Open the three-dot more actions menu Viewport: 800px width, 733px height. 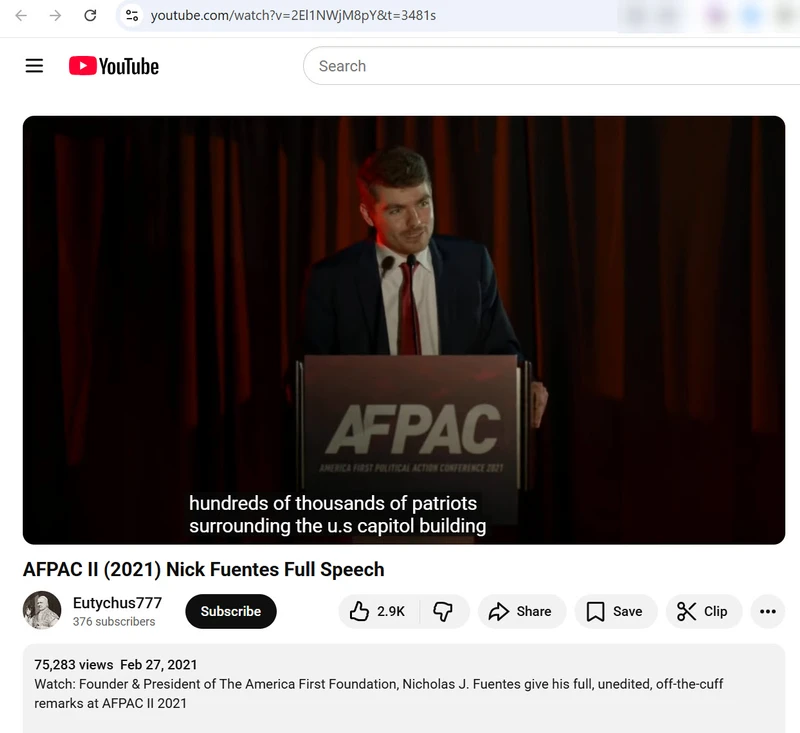pos(767,611)
